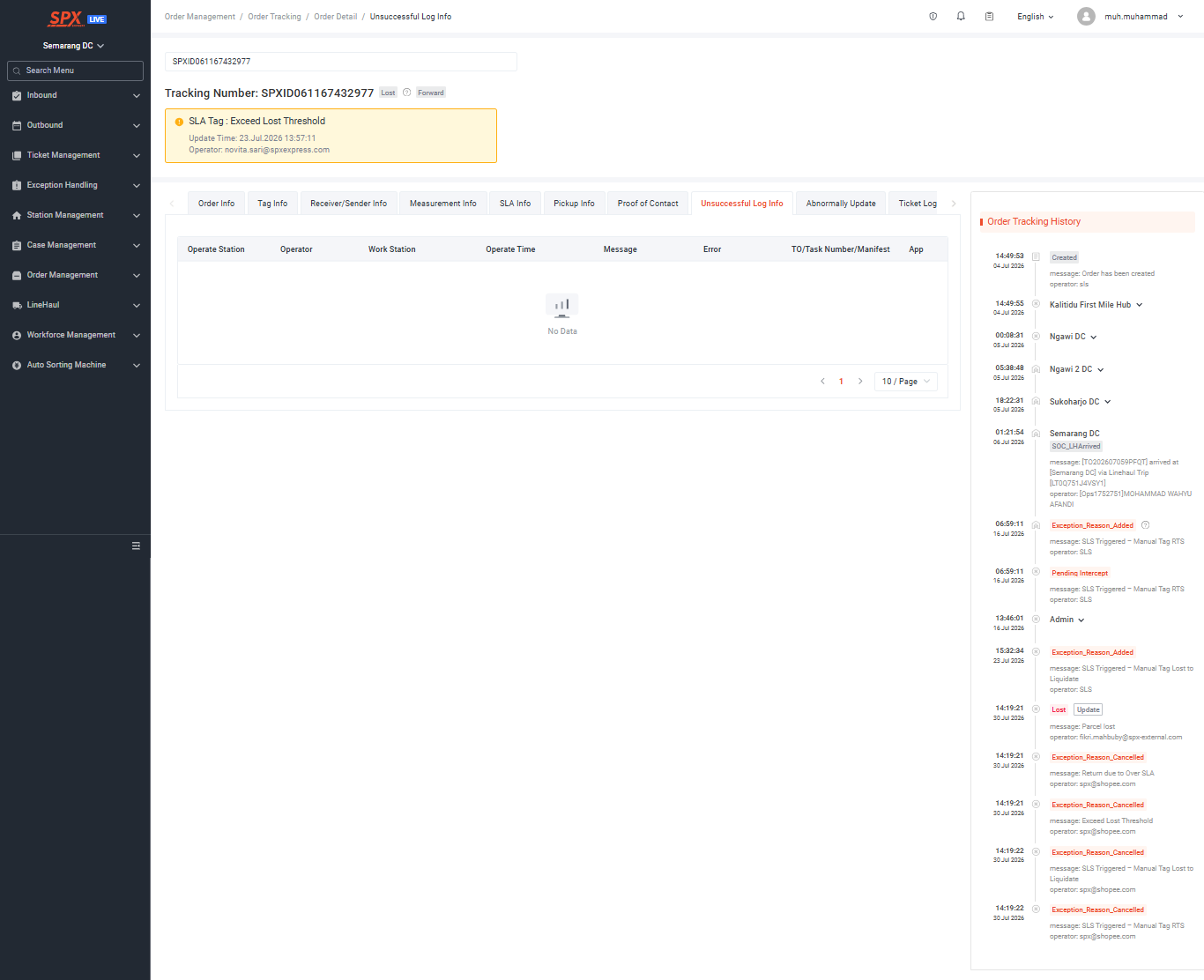Click the Search Menu field
This screenshot has height=980, width=1204.
click(x=75, y=71)
